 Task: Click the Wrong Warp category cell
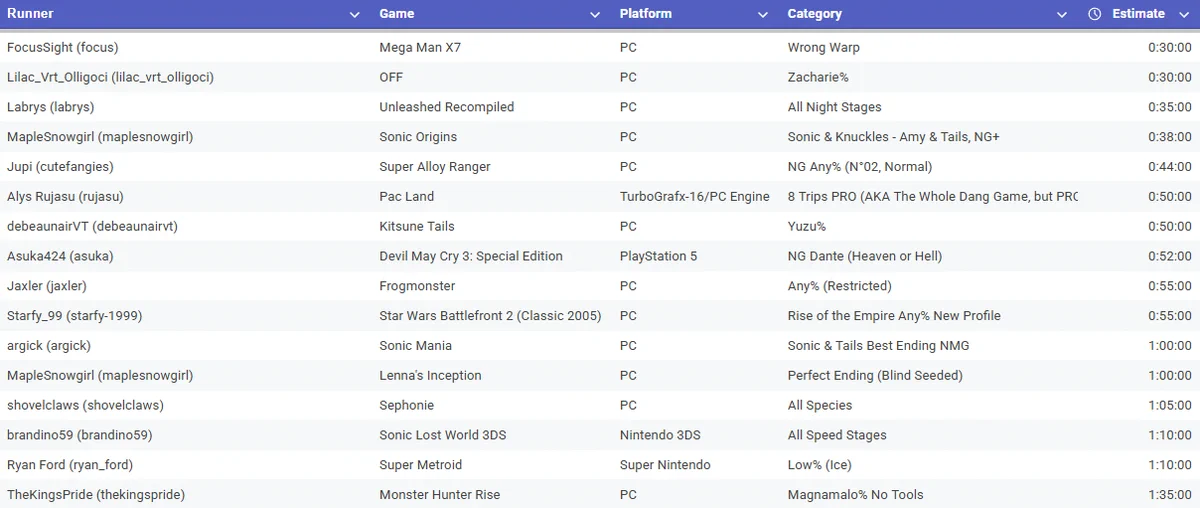(824, 47)
